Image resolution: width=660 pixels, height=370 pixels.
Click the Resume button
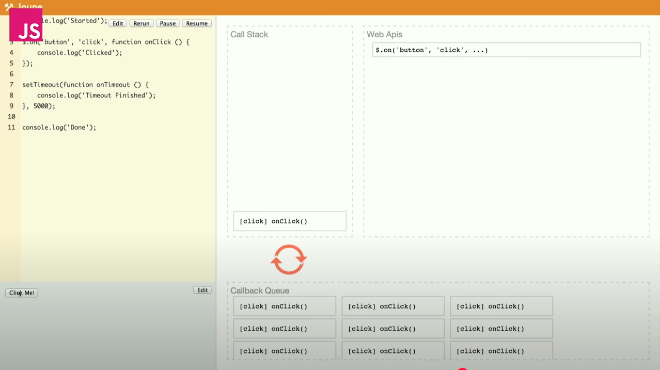197,24
